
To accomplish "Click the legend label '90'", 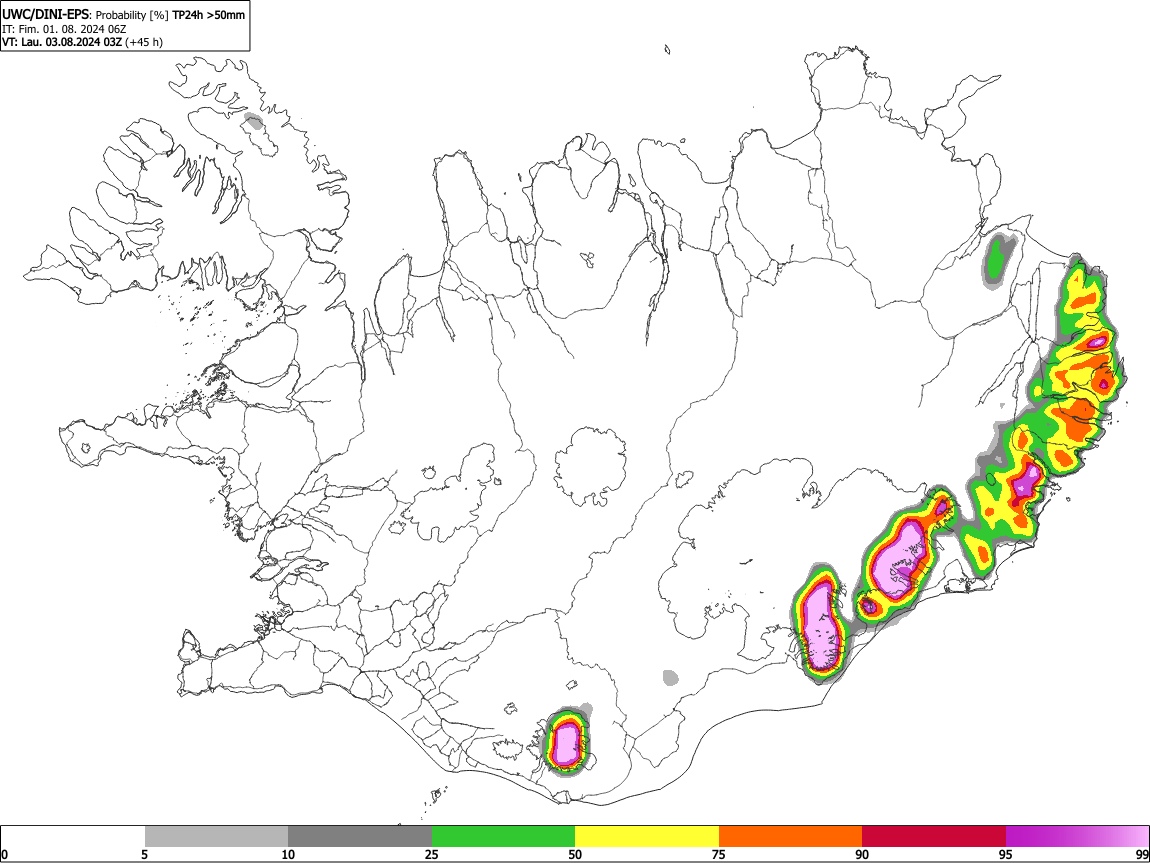I will point(862,855).
